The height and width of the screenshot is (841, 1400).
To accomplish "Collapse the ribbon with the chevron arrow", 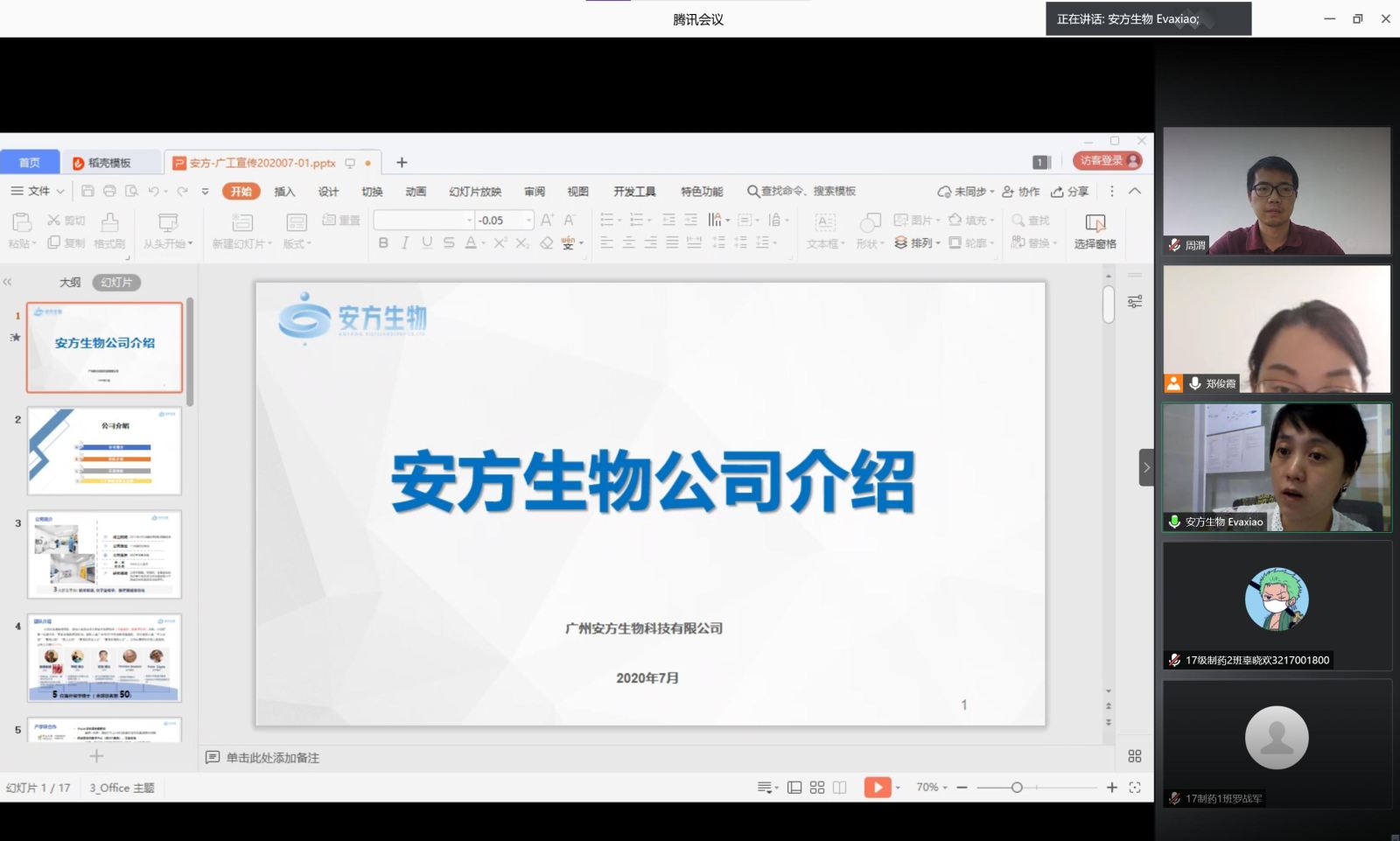I will tap(1135, 191).
